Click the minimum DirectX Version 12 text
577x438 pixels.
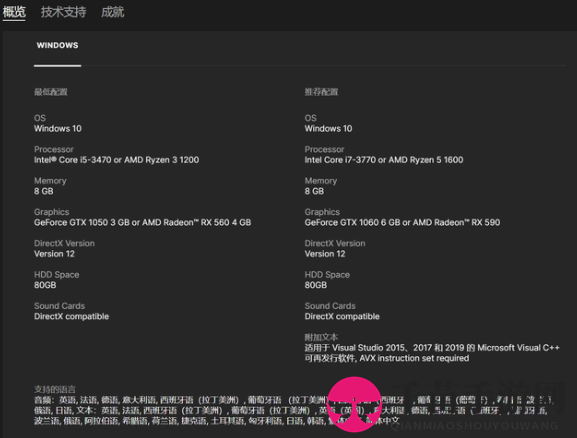54,254
